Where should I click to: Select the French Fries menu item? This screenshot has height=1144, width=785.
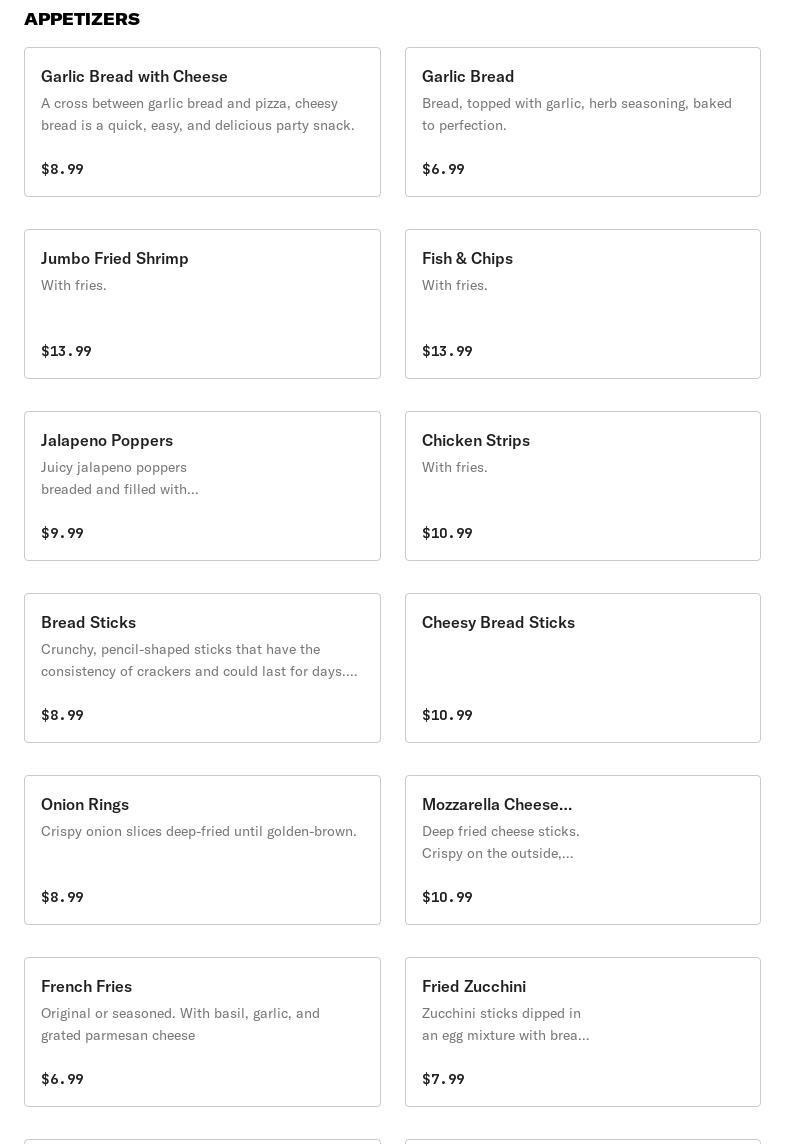tap(202, 1032)
